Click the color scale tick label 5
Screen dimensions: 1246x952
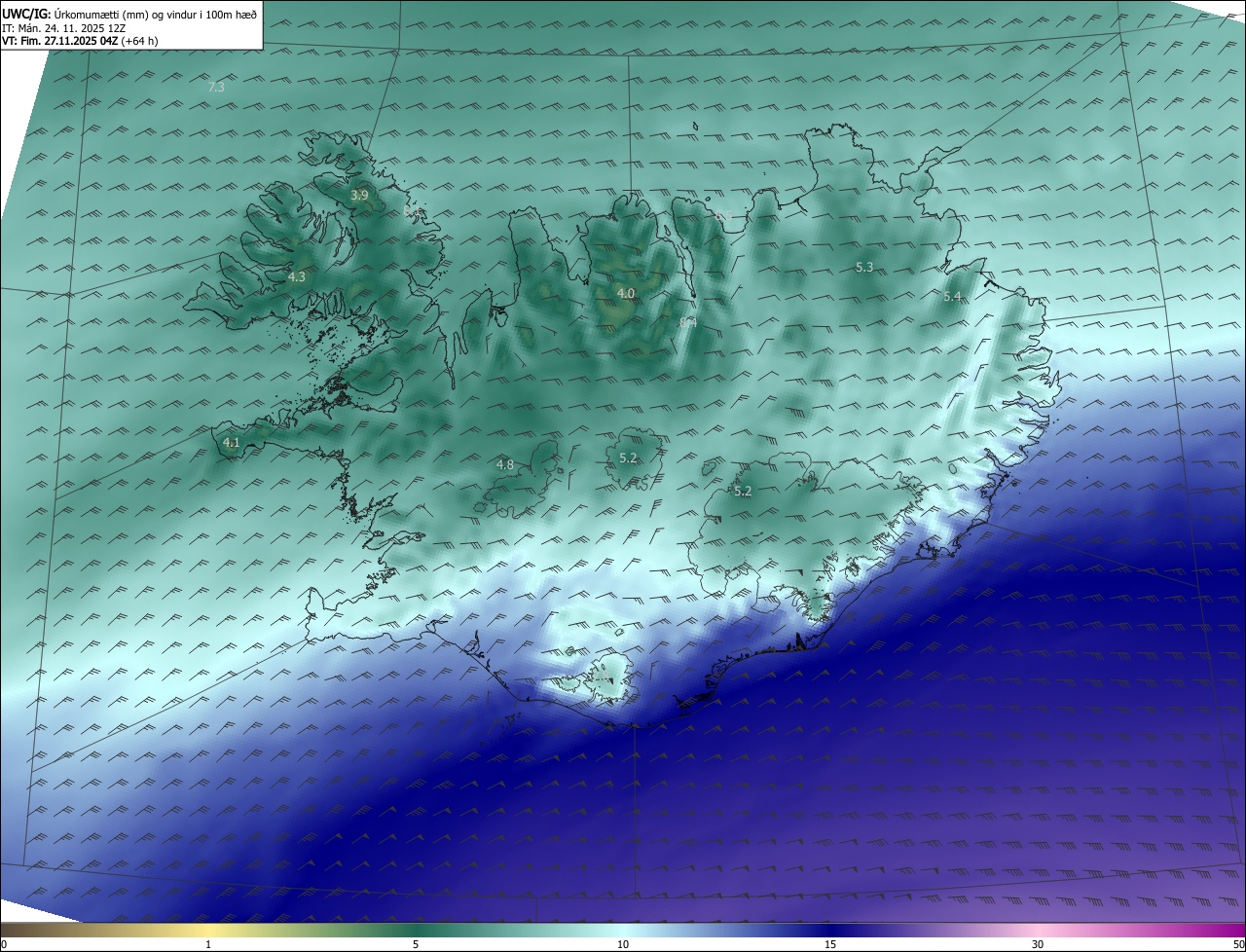tap(416, 945)
